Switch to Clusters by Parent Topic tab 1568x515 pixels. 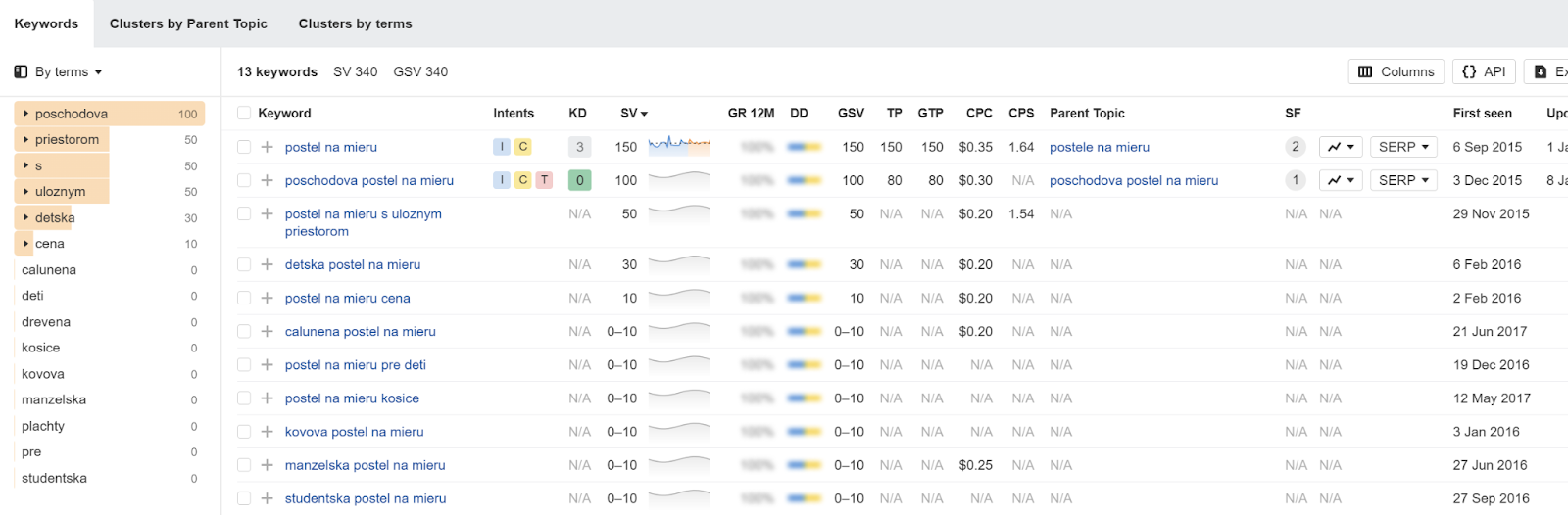[188, 23]
